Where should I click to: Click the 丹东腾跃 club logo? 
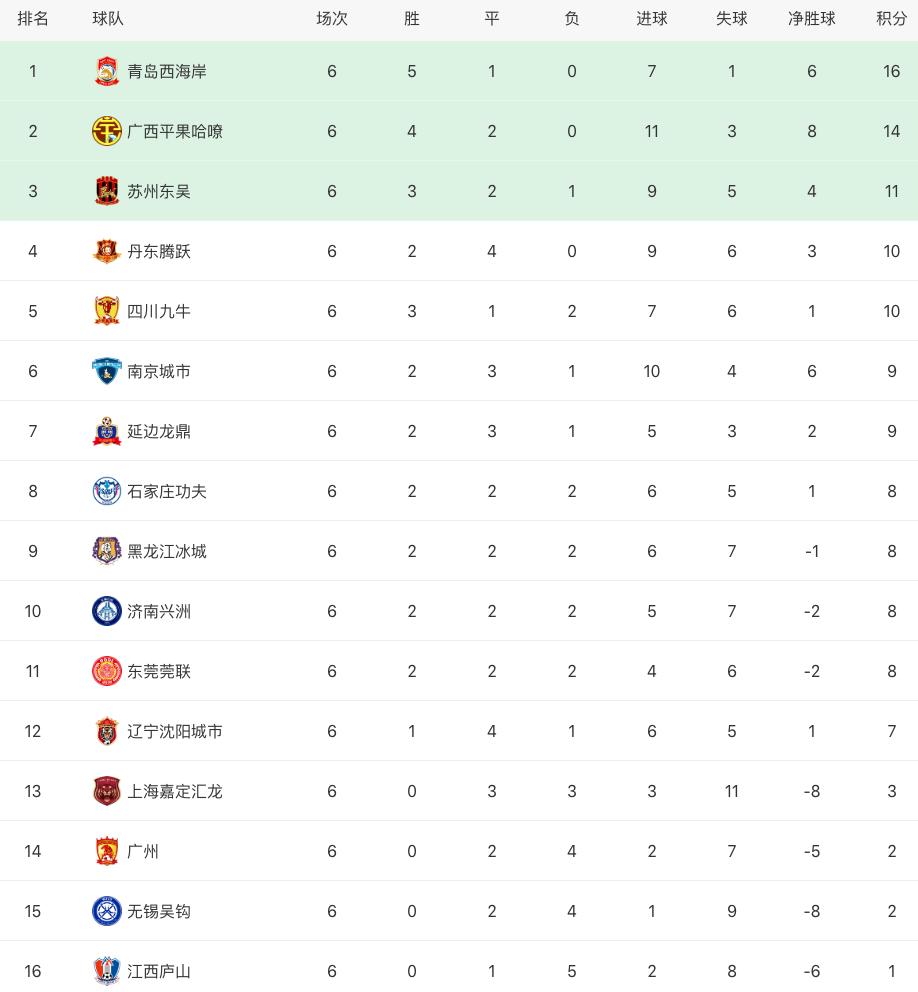click(106, 251)
